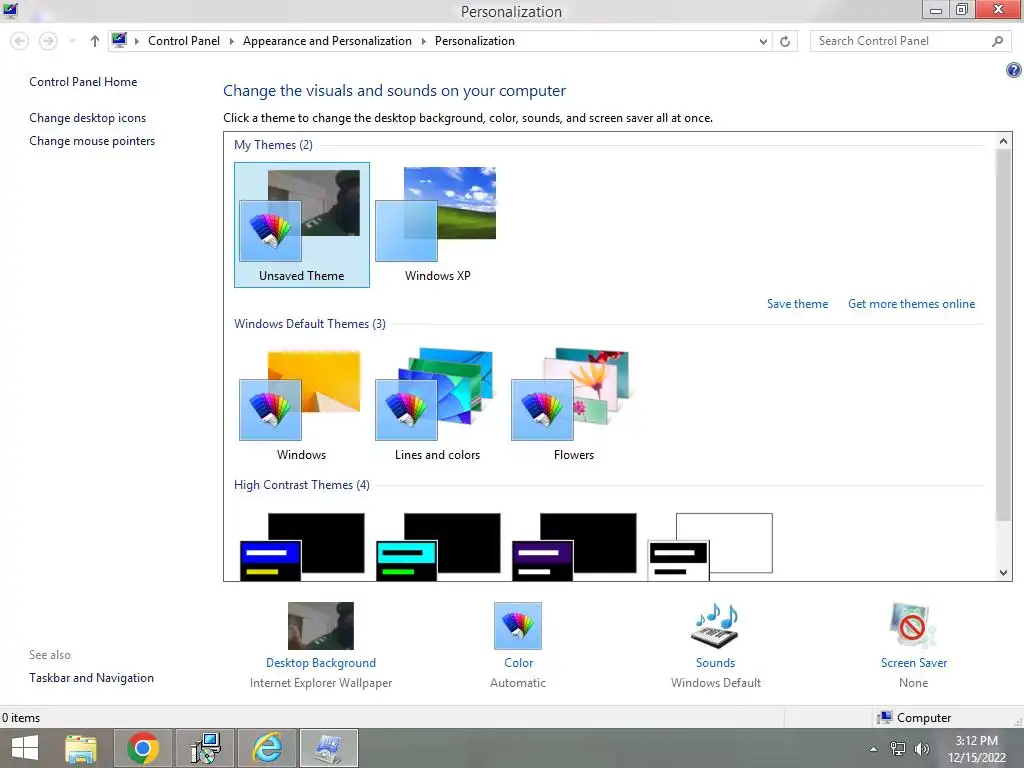Expand arrow after Control Panel breadcrumb
Viewport: 1024px width, 768px height.
[231, 41]
